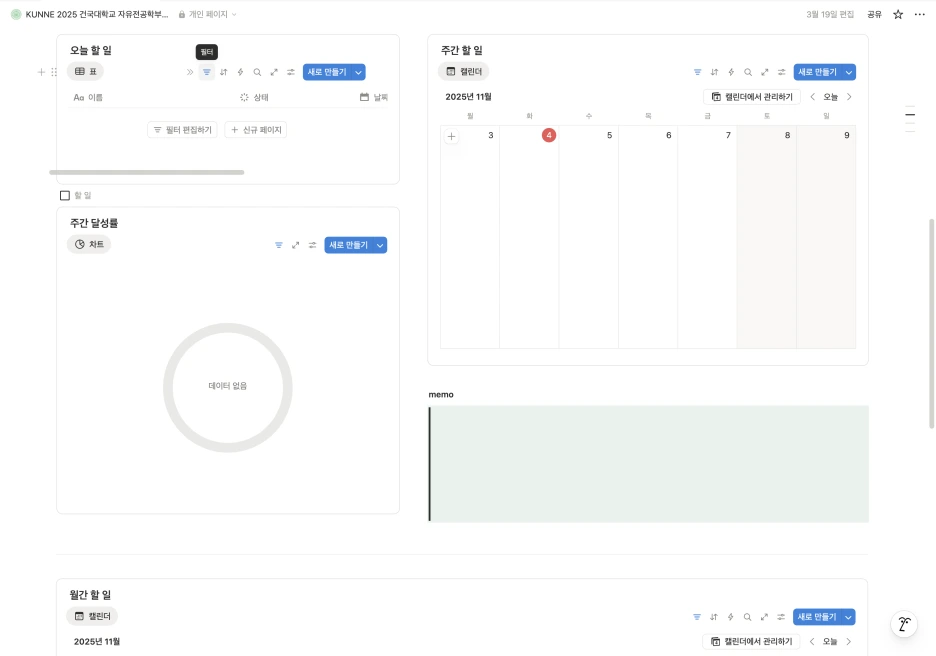Open the page more options menu

[x=920, y=14]
